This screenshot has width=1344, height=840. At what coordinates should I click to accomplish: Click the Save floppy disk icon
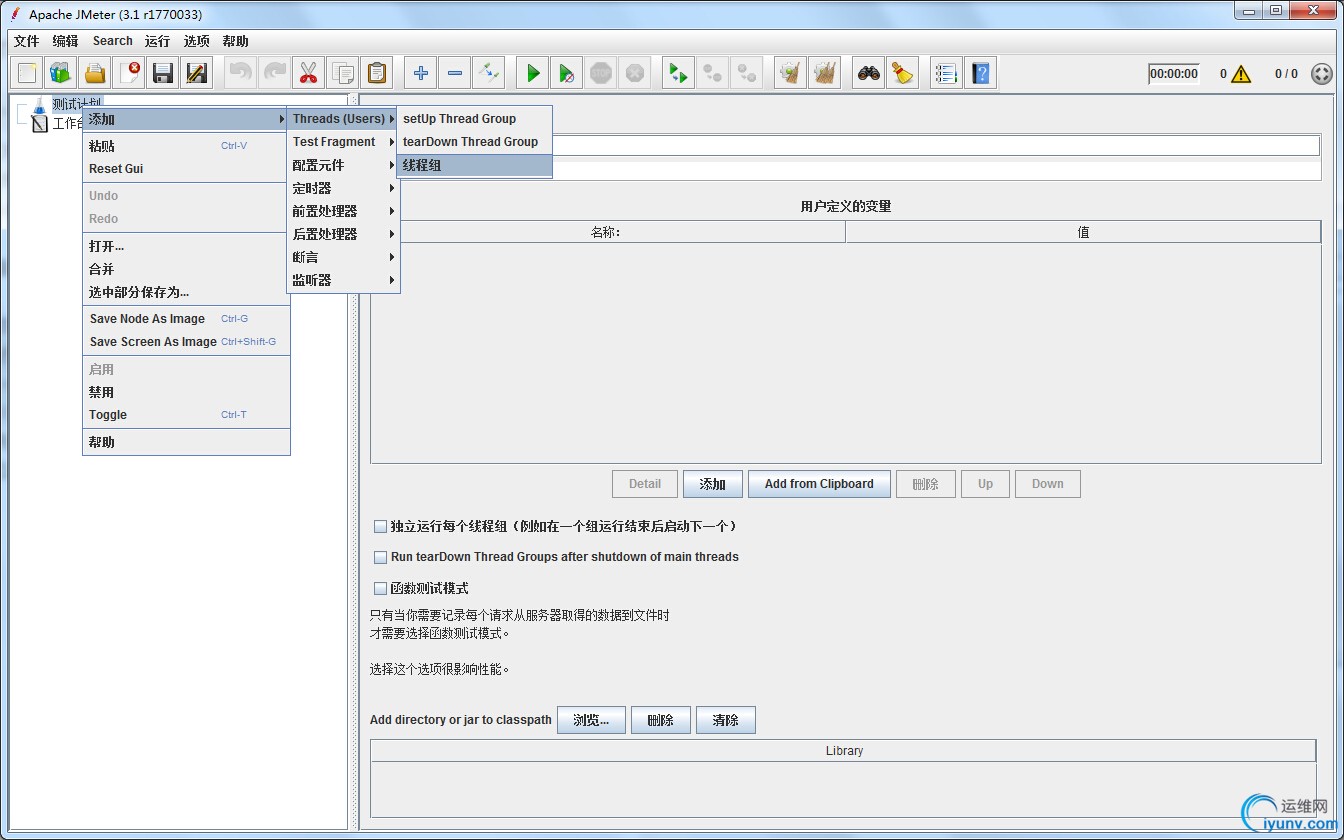coord(163,73)
